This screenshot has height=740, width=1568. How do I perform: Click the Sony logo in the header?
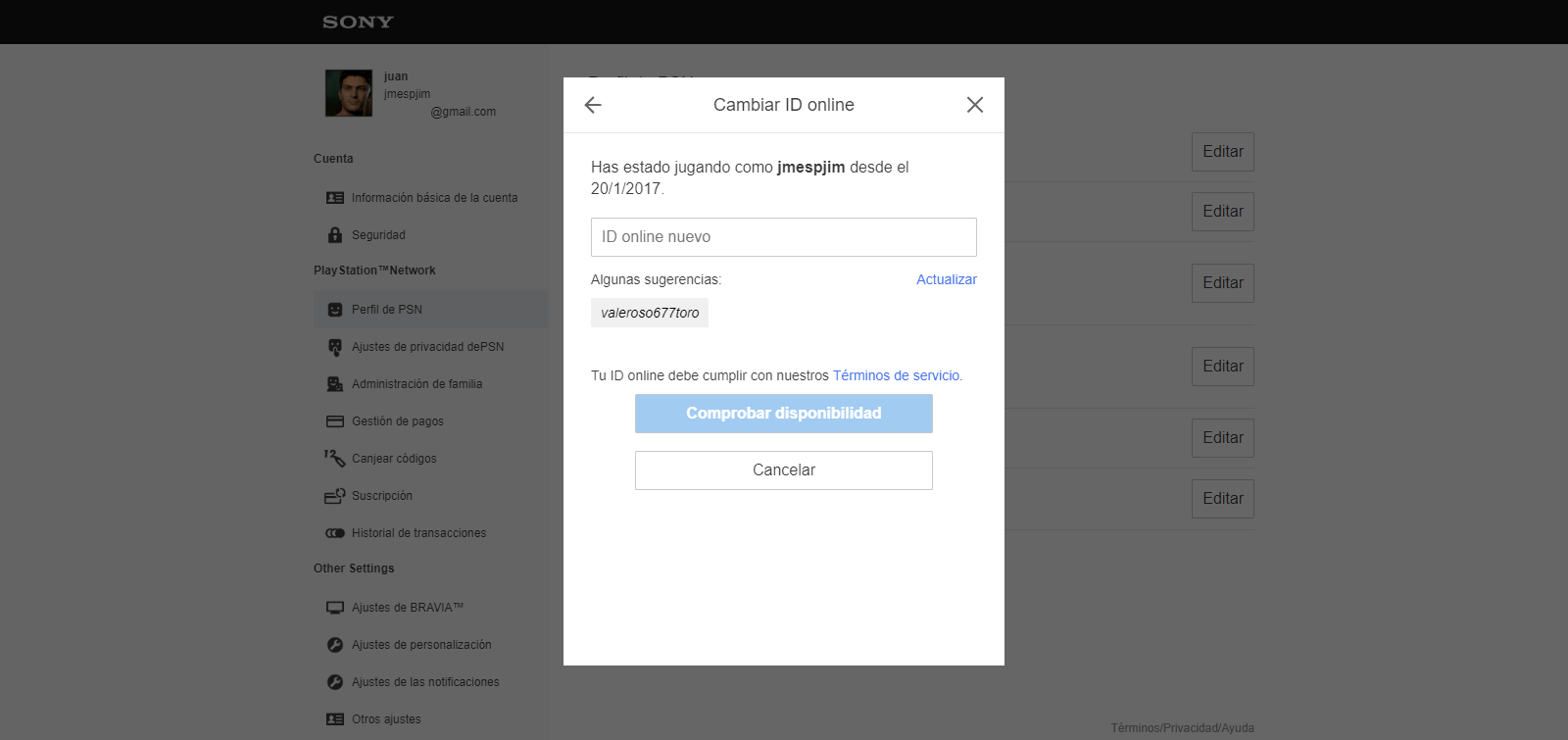(x=358, y=22)
